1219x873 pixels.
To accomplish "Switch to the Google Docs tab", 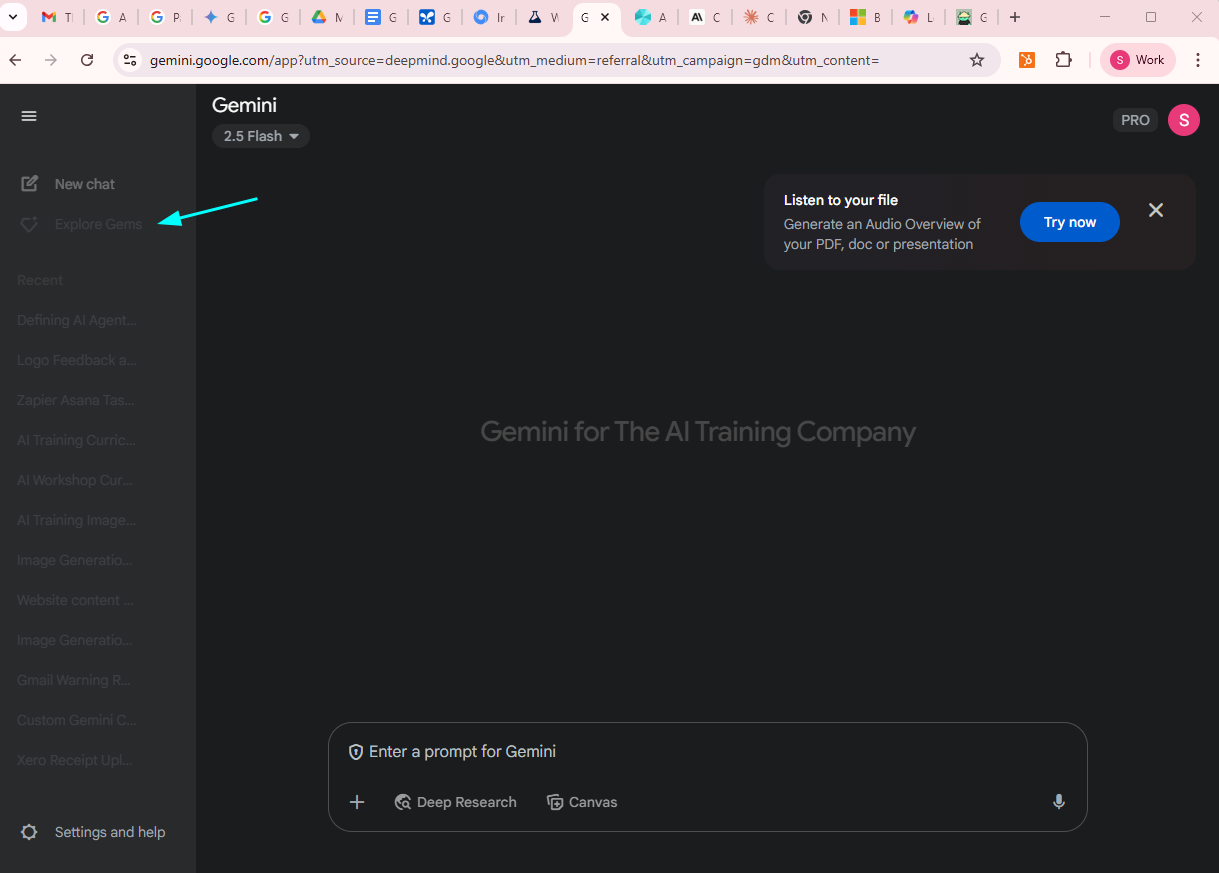I will (381, 17).
